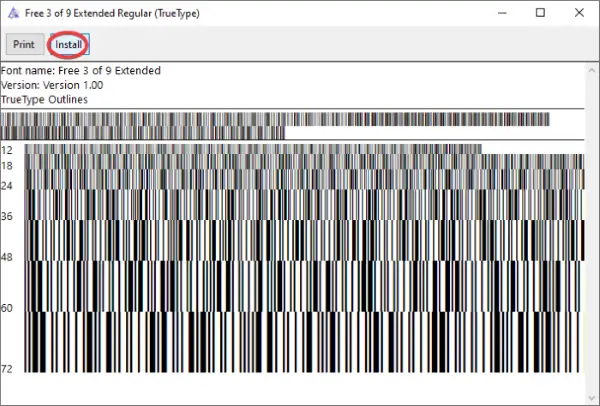Click the 18 point size label
The image size is (600, 406).
7,166
